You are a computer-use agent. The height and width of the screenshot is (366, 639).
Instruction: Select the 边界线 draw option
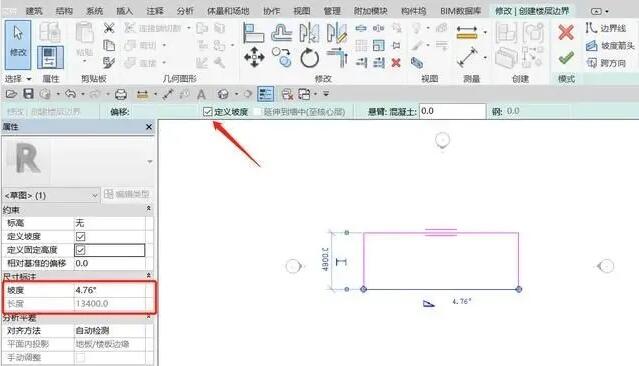click(606, 28)
